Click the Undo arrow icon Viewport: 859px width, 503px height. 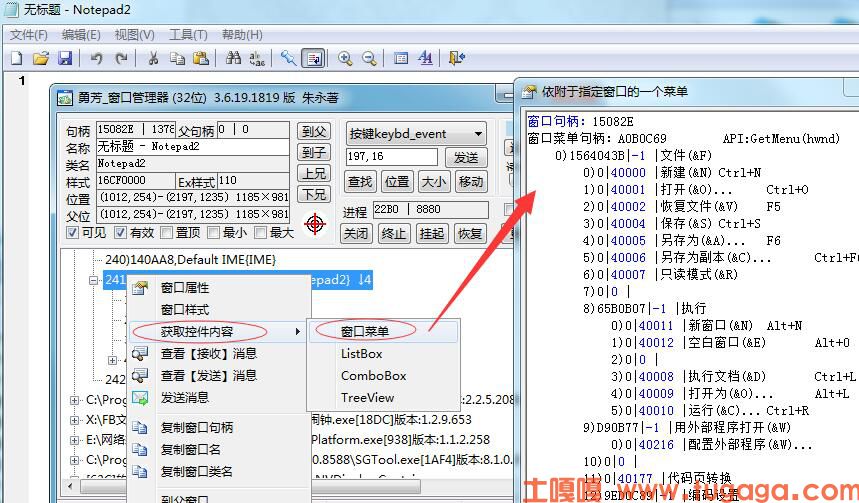point(96,58)
